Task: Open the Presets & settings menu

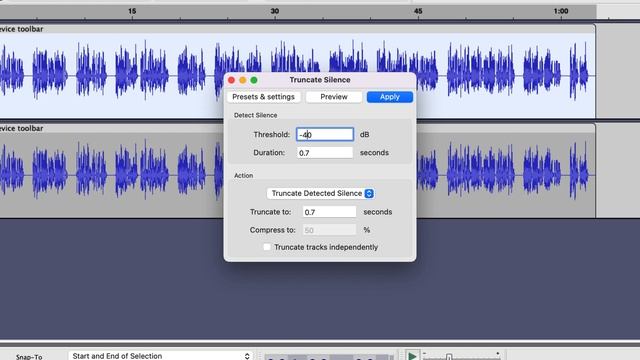Action: [263, 97]
